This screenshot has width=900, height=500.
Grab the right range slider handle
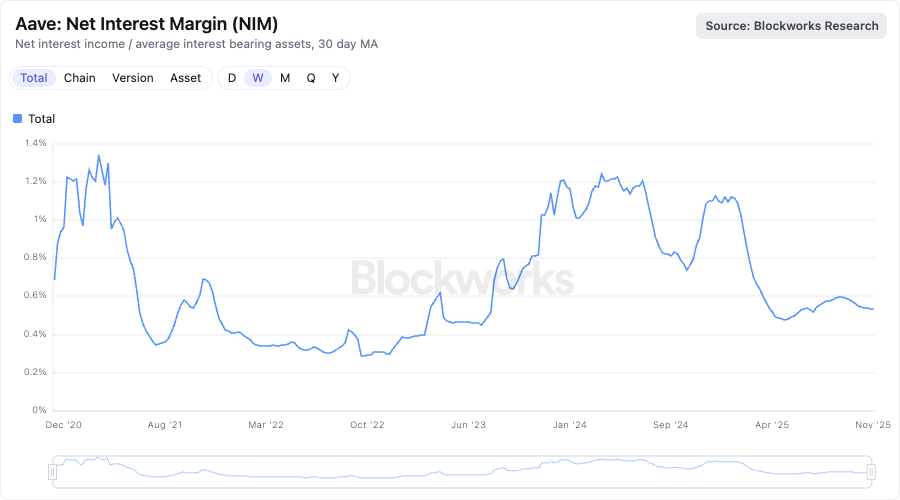(871, 472)
